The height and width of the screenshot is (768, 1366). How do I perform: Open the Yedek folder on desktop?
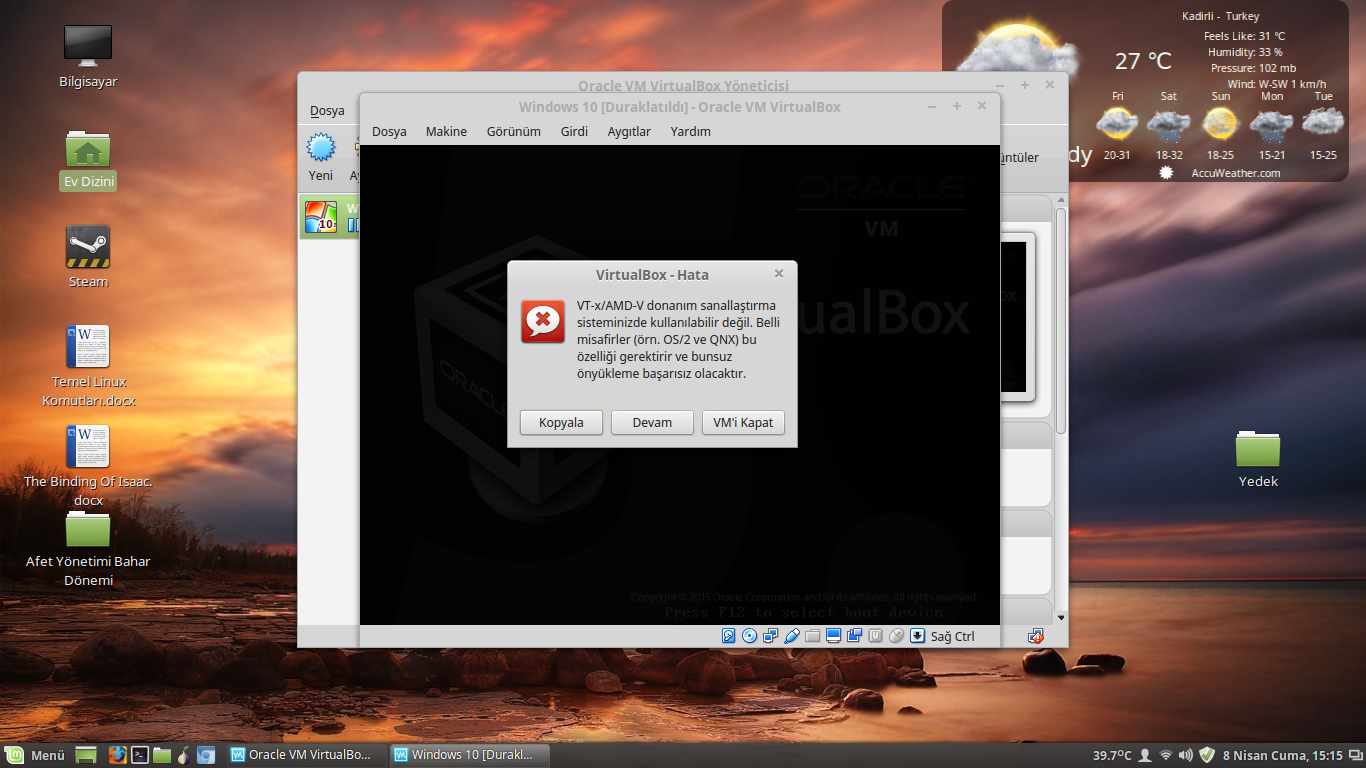(x=1258, y=449)
